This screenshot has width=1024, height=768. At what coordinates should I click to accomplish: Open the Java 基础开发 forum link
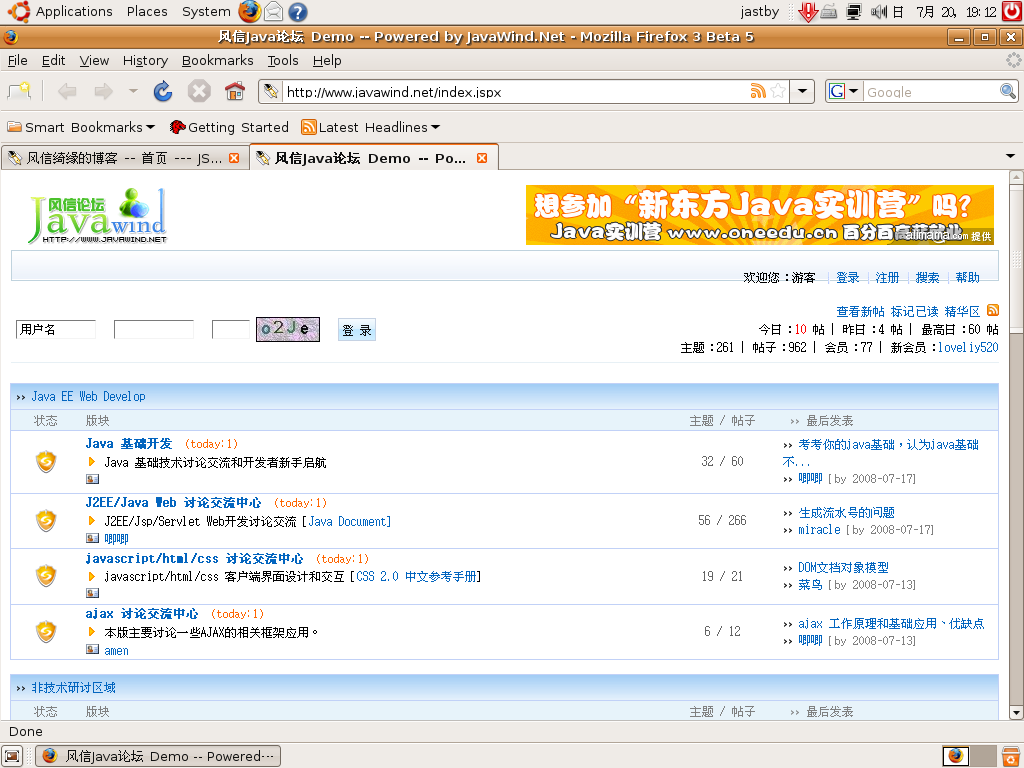[x=129, y=443]
